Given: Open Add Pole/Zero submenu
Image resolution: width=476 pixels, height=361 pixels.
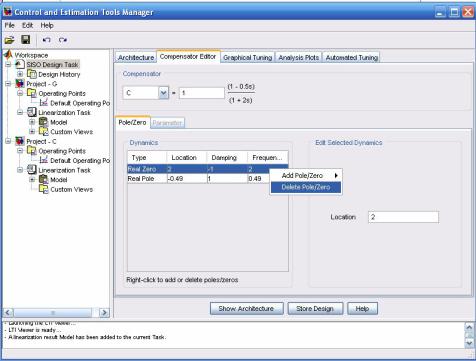Looking at the screenshot, I should [306, 175].
